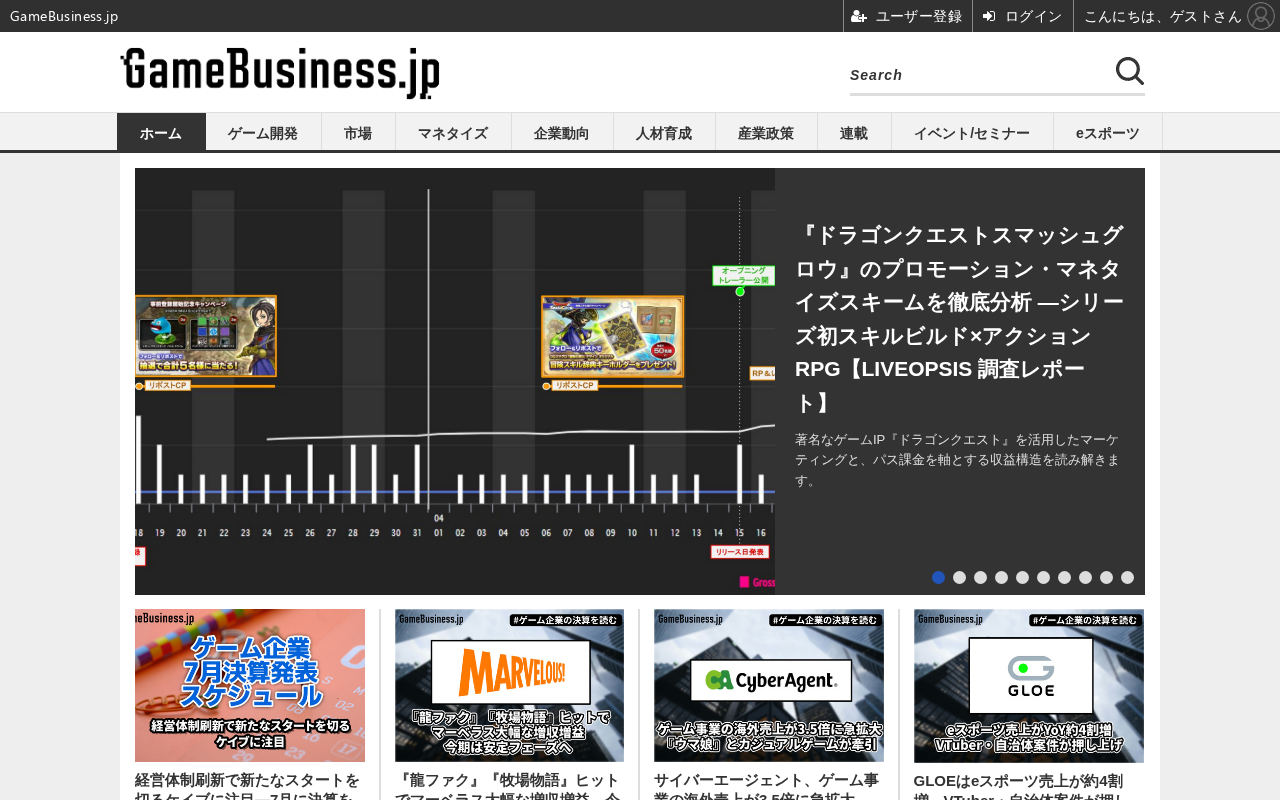Select the tenth carousel slide dot

point(1127,577)
